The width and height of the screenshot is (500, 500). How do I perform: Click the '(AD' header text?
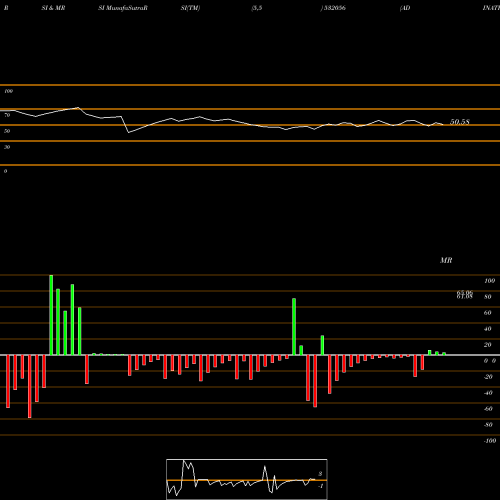(405, 8)
